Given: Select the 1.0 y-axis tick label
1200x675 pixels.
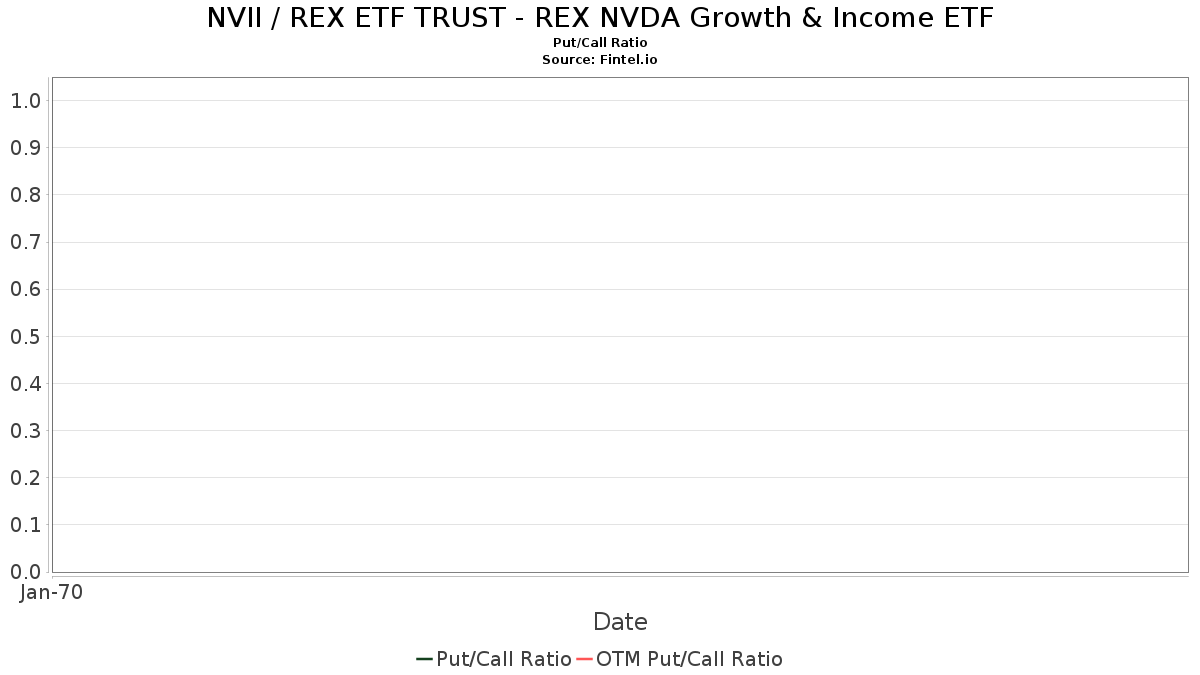Looking at the screenshot, I should click(25, 101).
